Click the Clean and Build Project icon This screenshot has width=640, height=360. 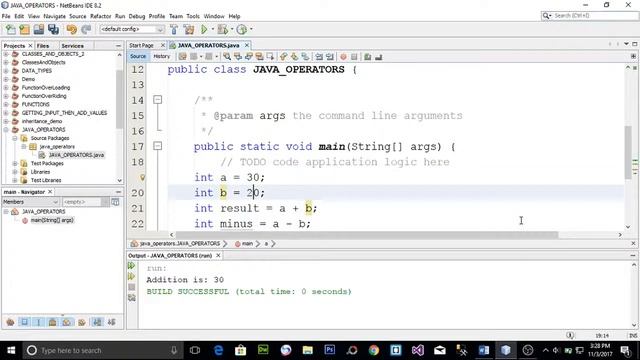(189, 29)
